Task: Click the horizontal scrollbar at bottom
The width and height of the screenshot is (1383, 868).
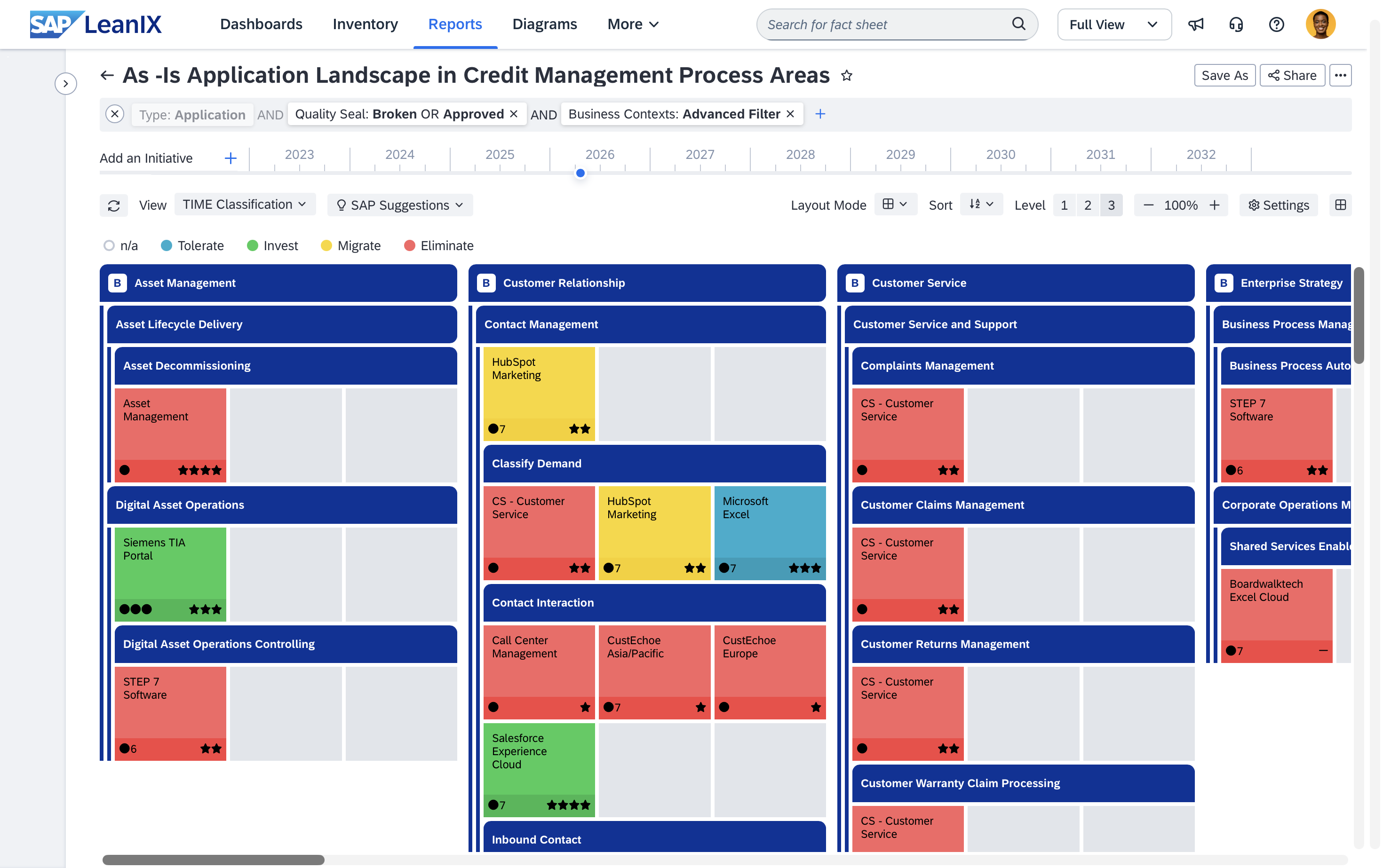Action: (x=213, y=860)
